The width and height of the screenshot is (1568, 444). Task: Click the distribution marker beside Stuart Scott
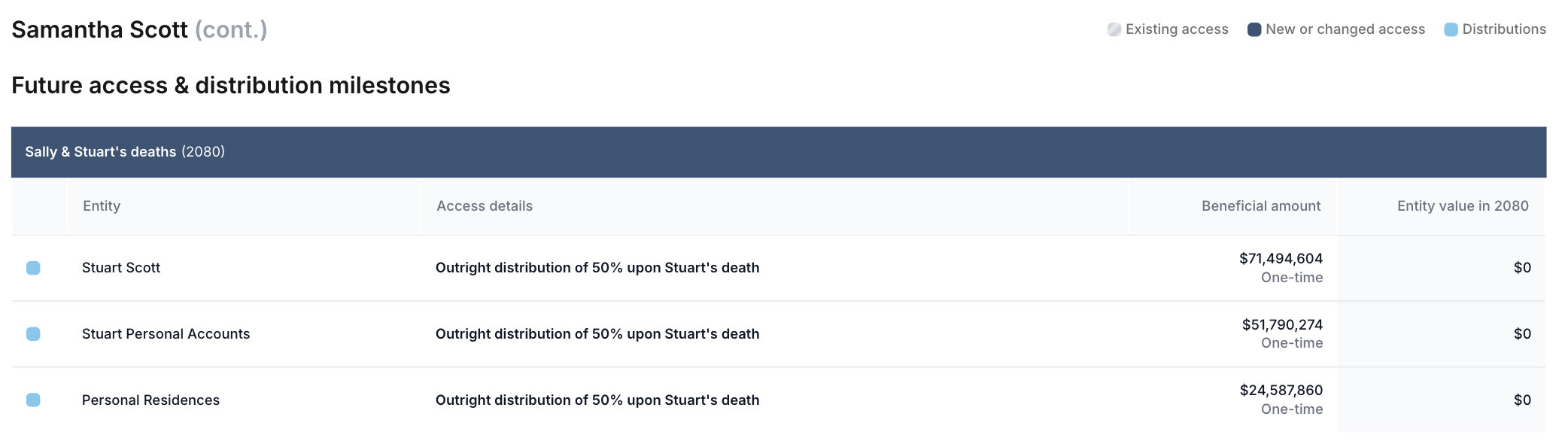pyautogui.click(x=33, y=268)
